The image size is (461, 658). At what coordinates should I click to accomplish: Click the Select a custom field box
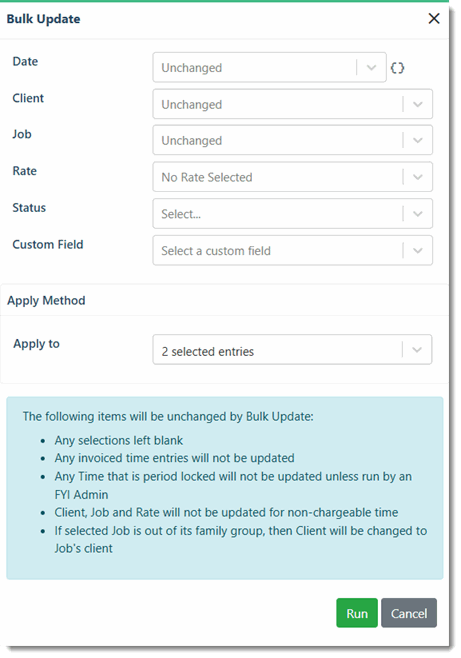[292, 251]
